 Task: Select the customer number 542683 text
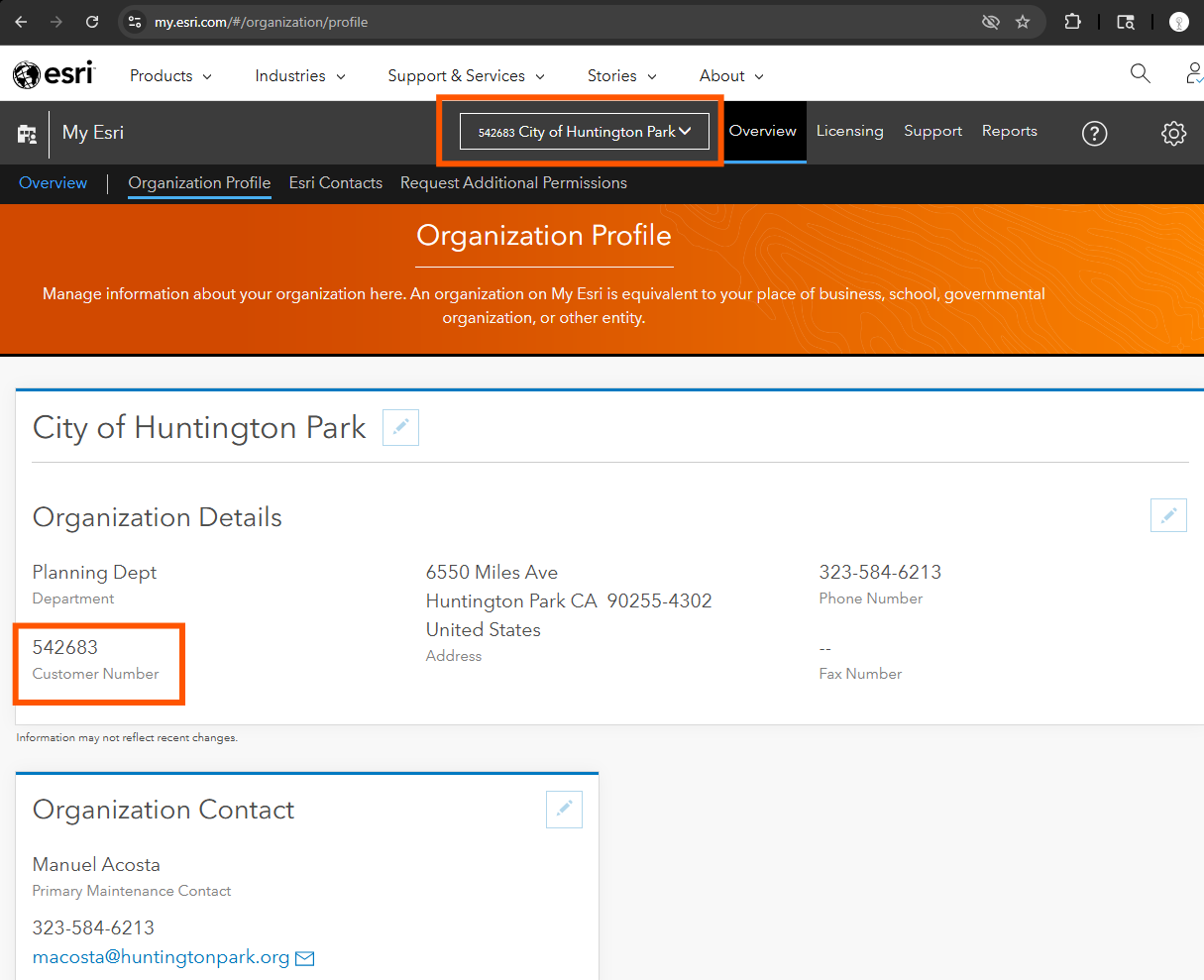[65, 647]
